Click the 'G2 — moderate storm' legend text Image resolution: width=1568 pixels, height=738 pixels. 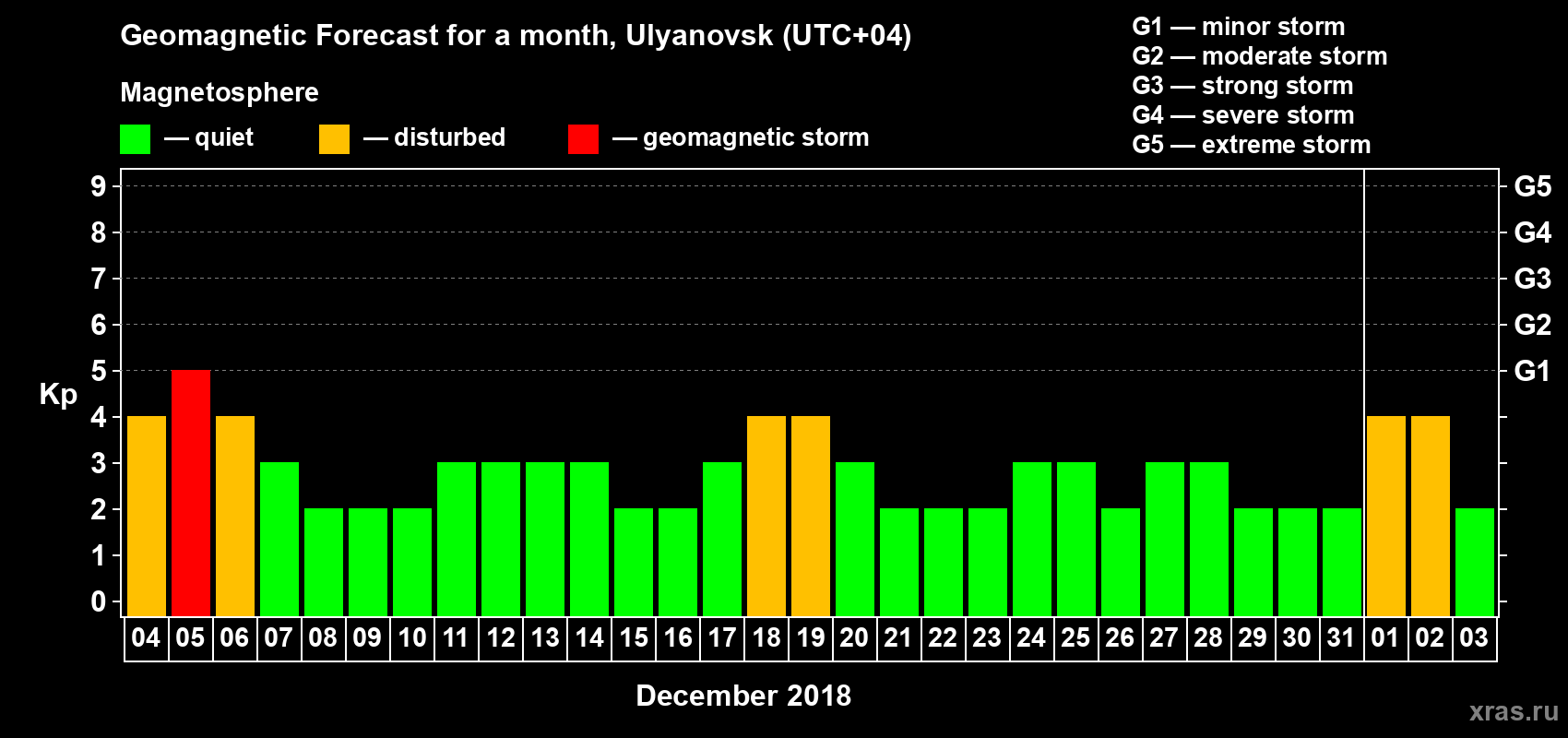pyautogui.click(x=1260, y=56)
